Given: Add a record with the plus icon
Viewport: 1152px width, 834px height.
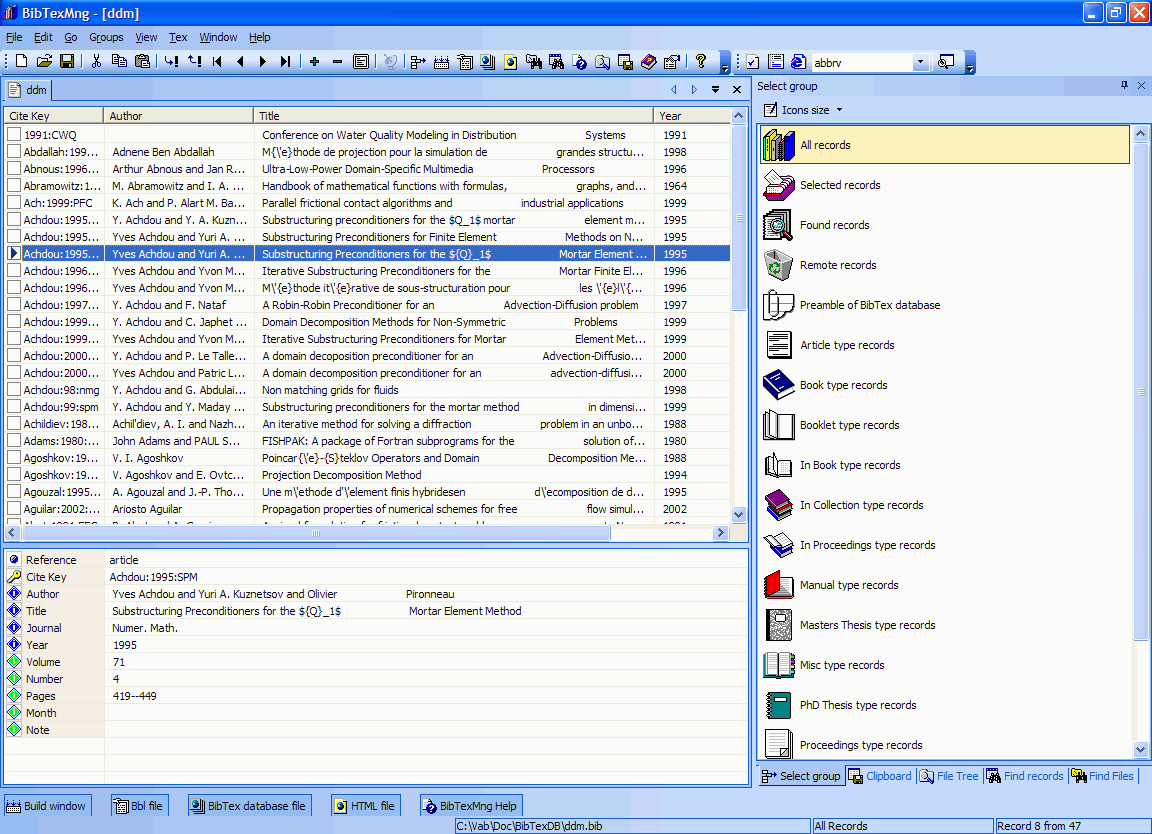Looking at the screenshot, I should 314,62.
